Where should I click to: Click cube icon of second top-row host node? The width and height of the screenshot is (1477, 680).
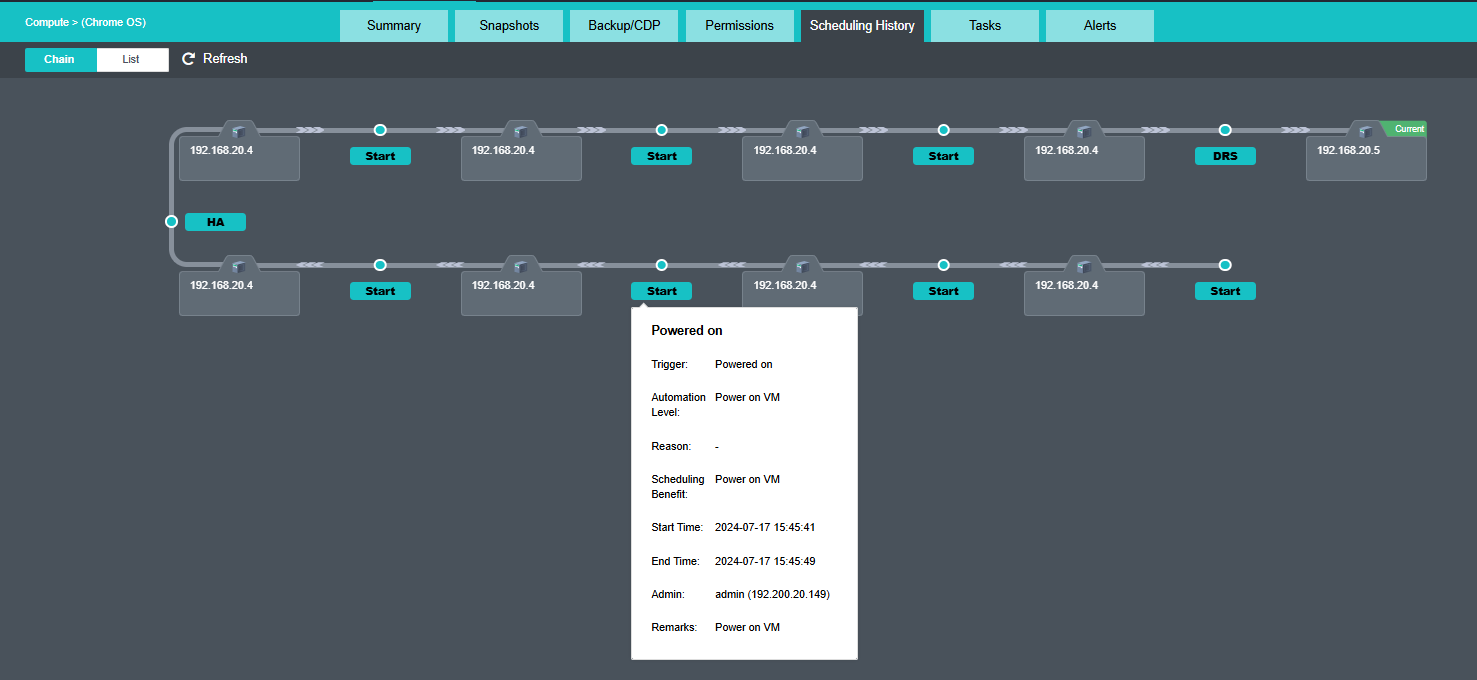click(521, 132)
